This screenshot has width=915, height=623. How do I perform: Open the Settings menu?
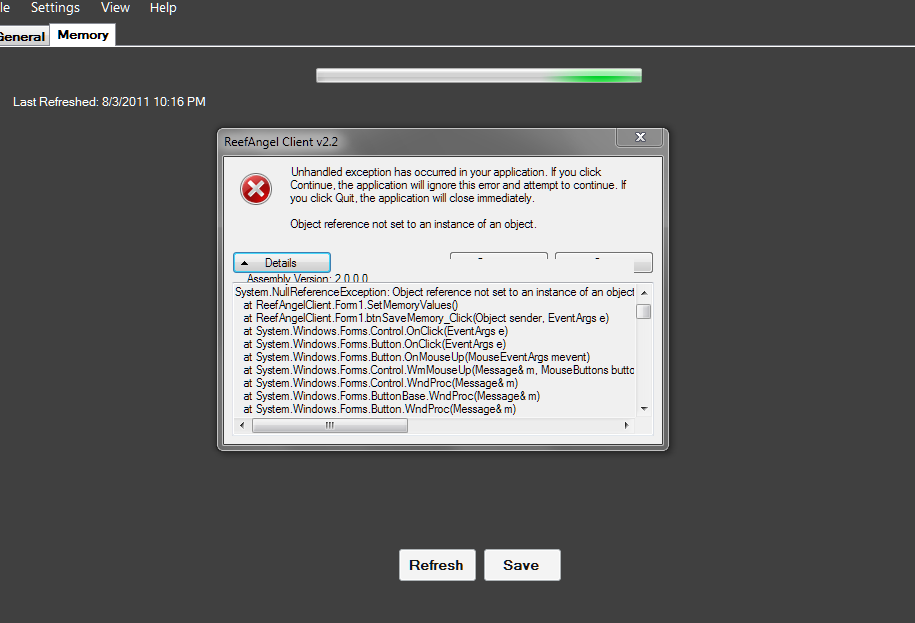point(55,8)
